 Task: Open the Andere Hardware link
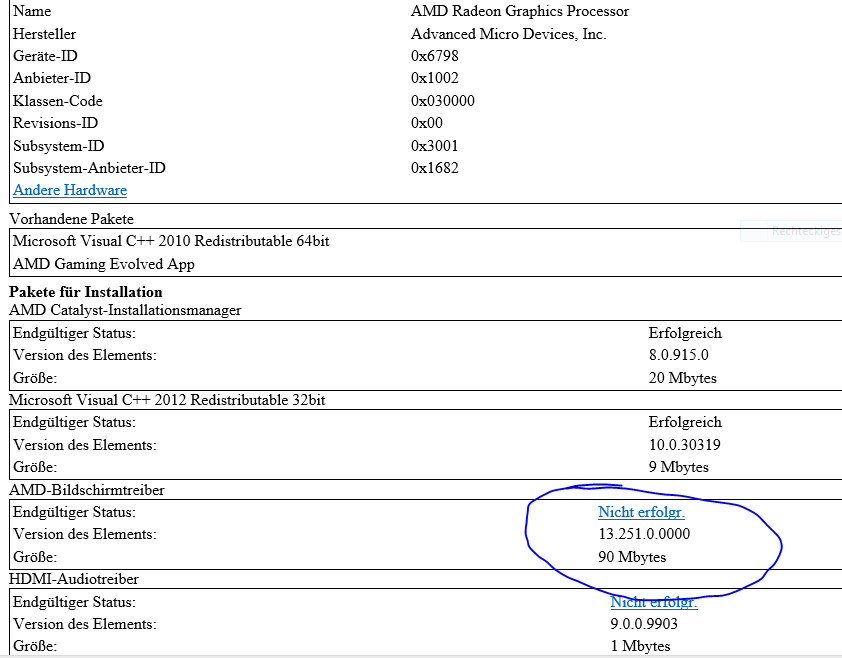(x=70, y=190)
